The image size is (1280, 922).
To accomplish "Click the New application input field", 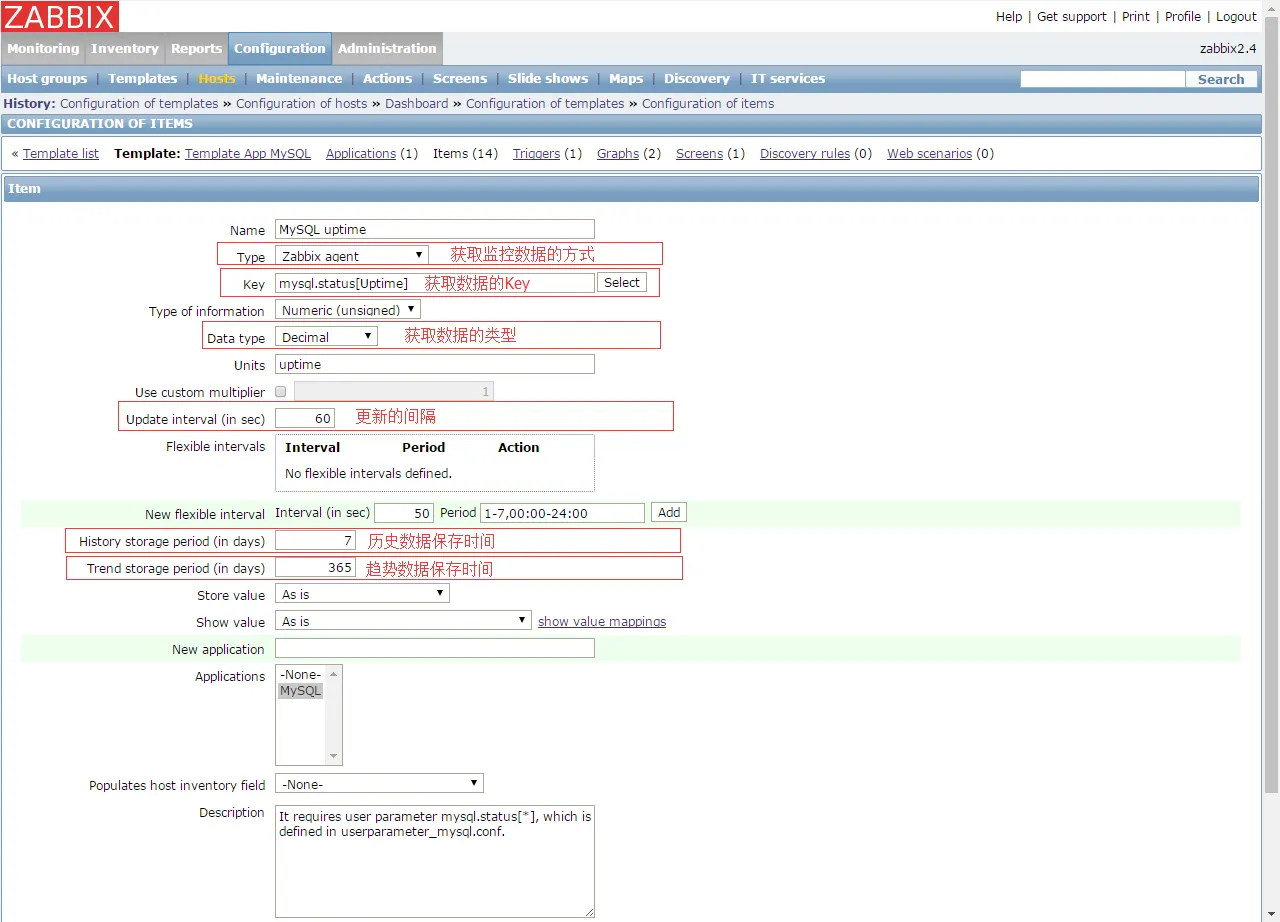I will click(x=435, y=648).
